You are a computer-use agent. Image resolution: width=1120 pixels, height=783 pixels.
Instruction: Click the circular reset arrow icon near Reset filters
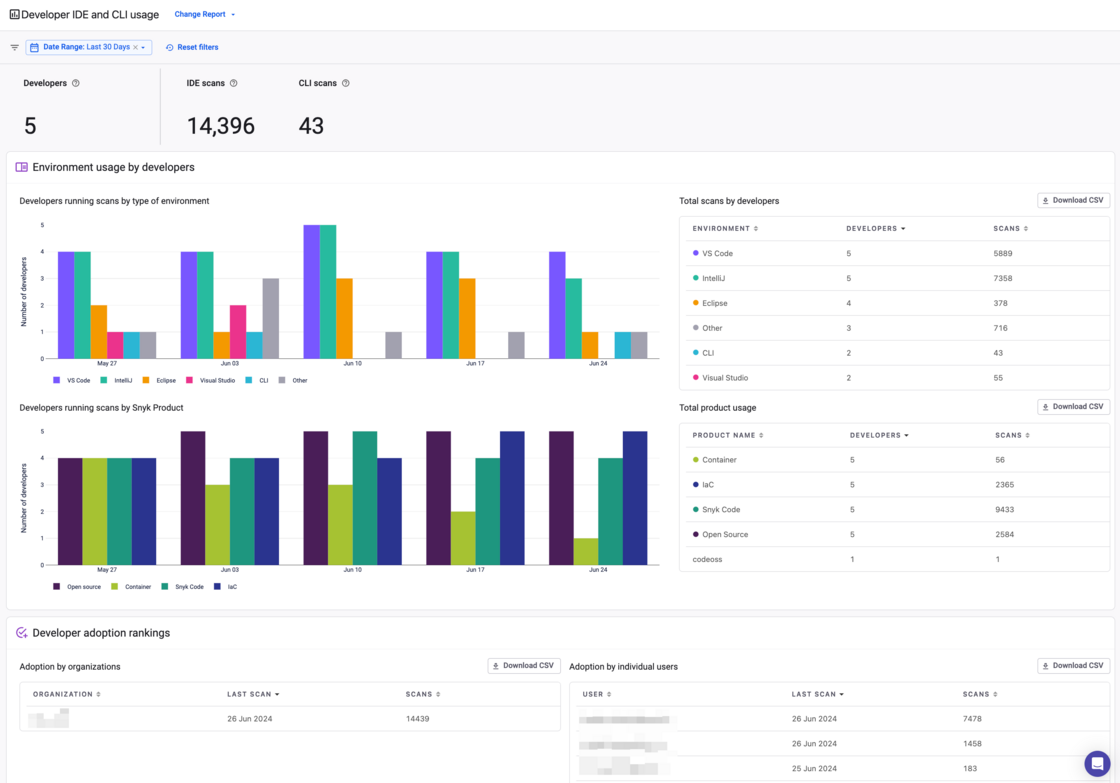169,47
